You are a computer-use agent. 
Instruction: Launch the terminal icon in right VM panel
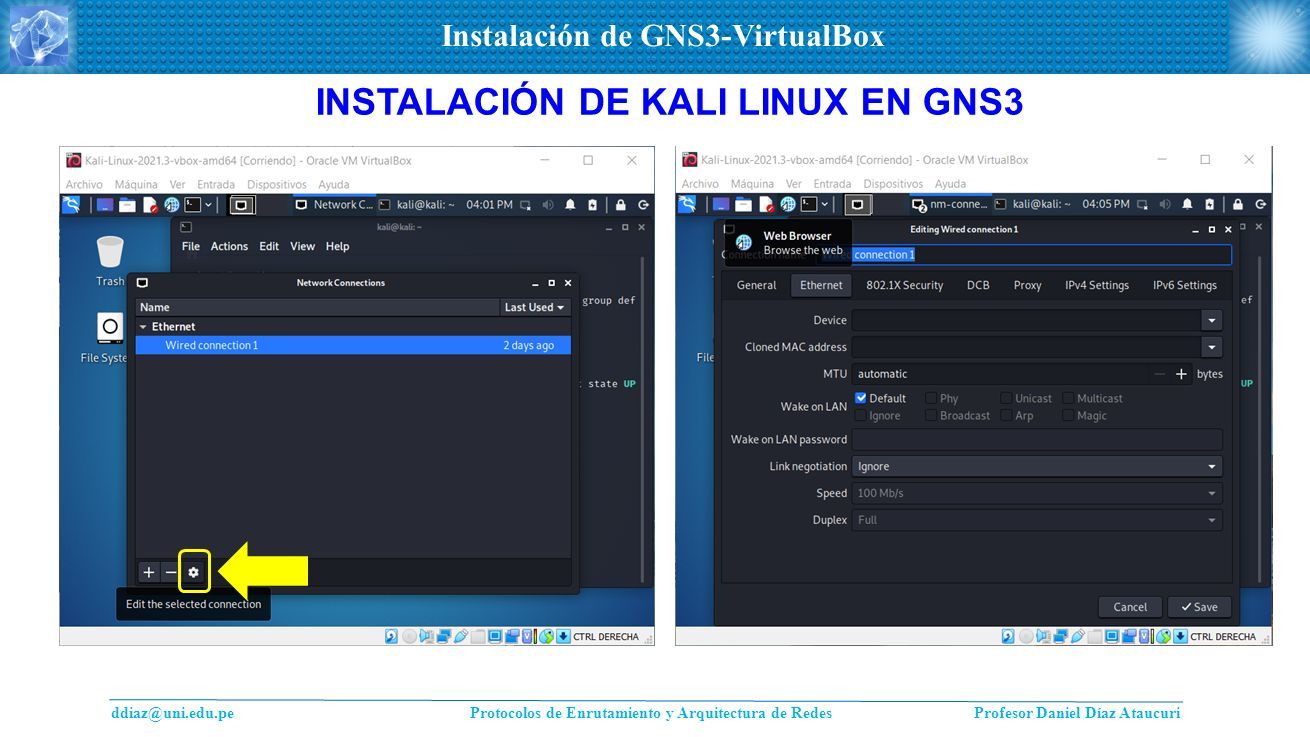808,204
